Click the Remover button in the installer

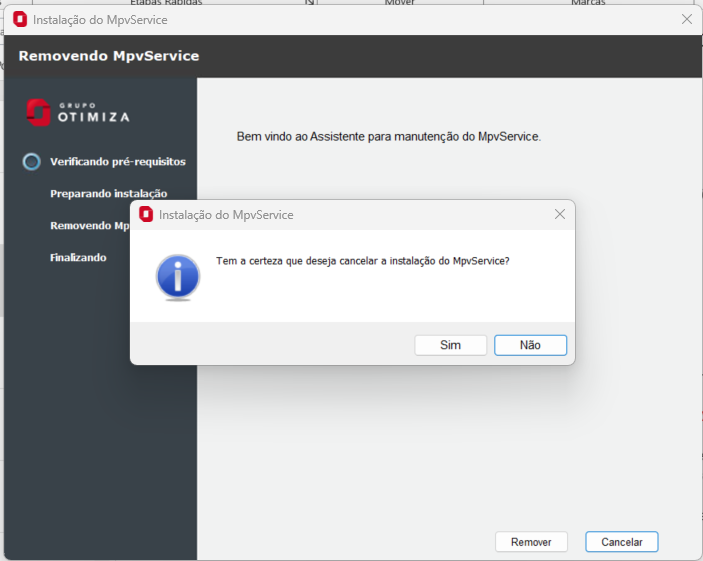pyautogui.click(x=531, y=542)
